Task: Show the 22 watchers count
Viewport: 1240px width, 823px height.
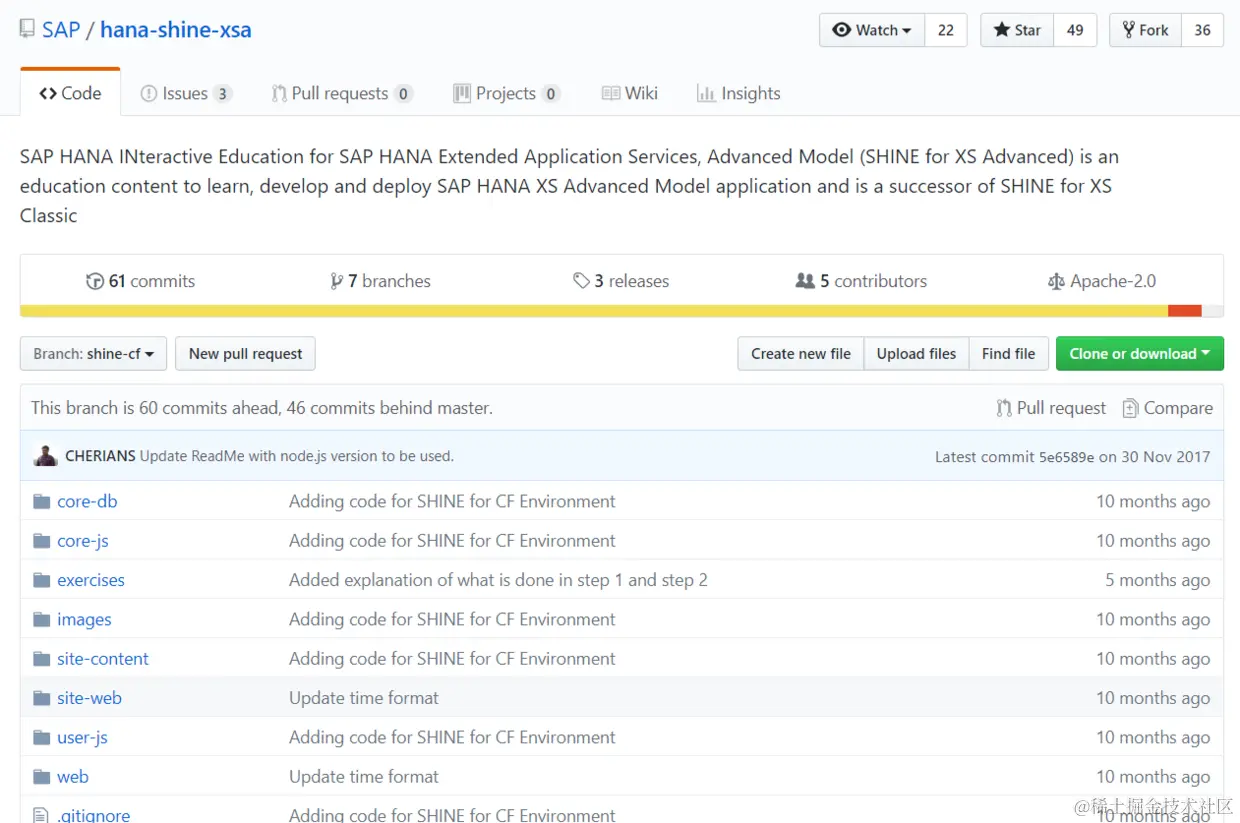Action: (946, 30)
